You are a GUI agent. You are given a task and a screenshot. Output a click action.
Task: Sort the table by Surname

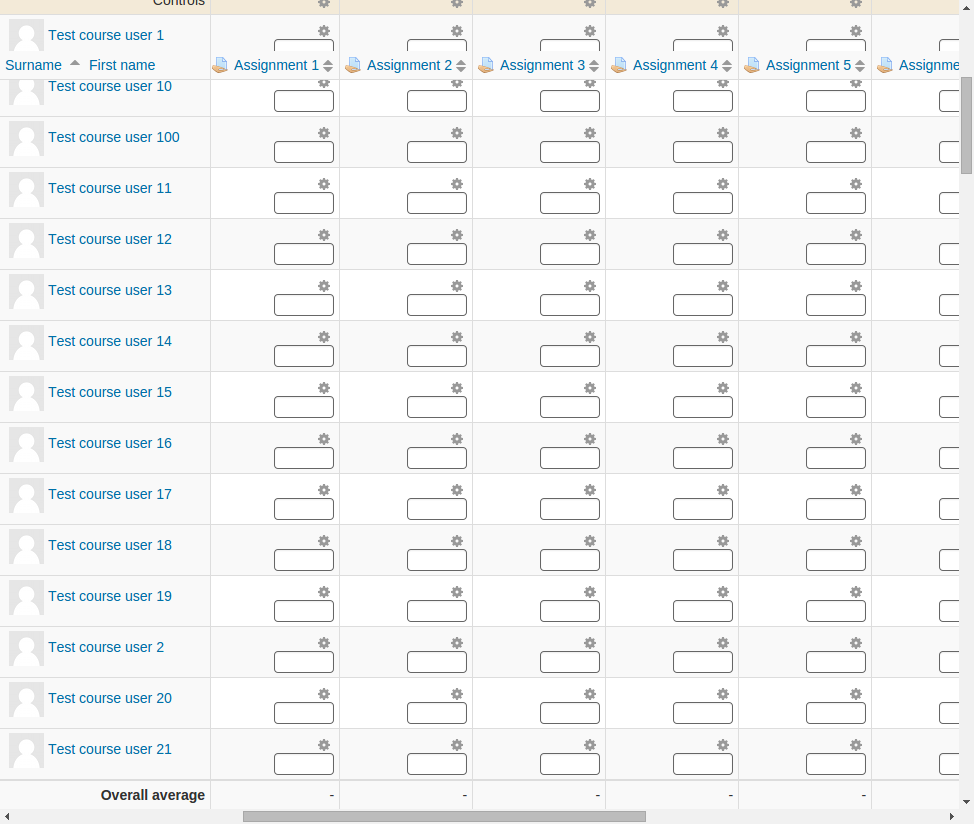coord(34,65)
